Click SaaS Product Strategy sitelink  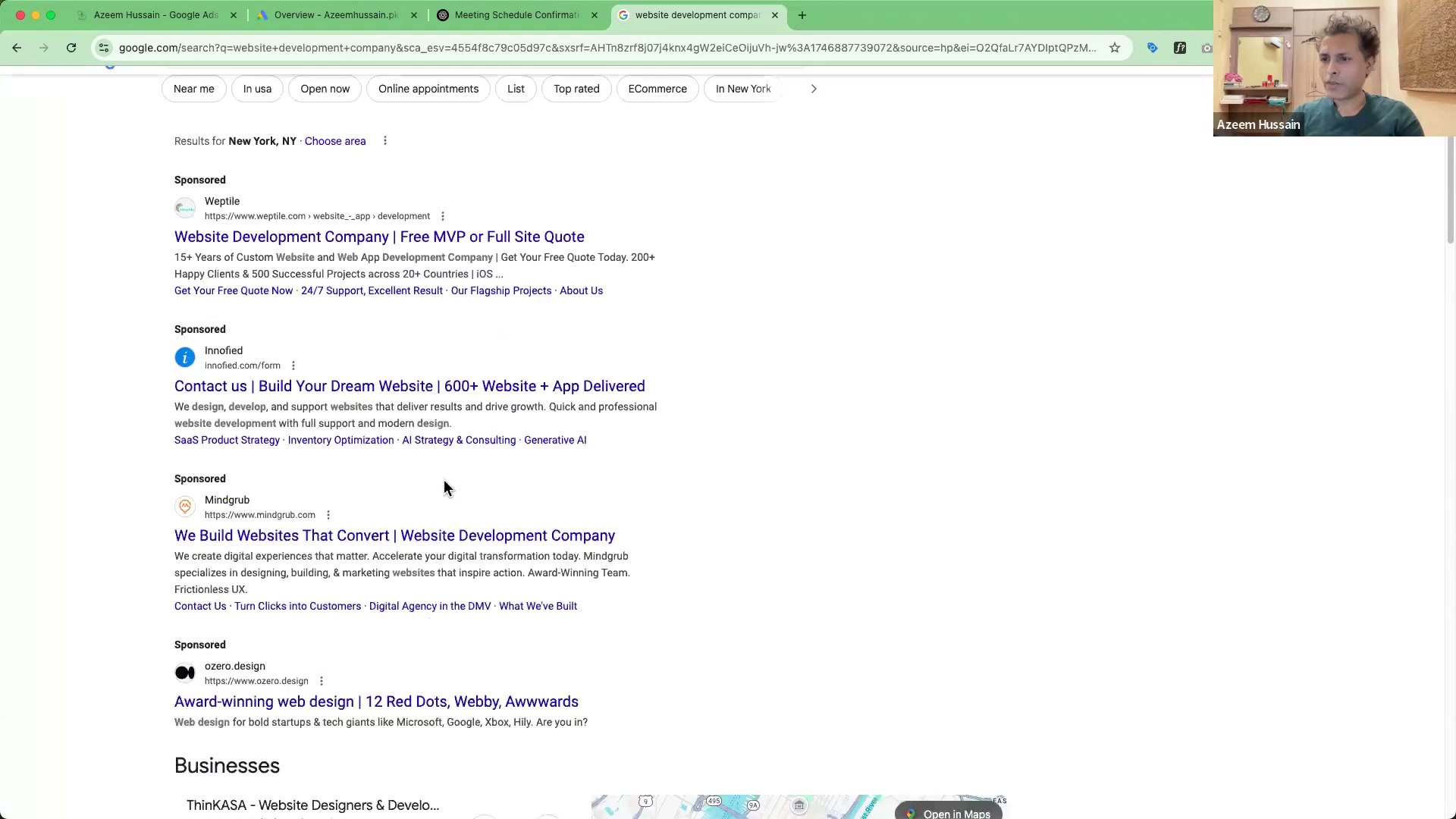227,440
